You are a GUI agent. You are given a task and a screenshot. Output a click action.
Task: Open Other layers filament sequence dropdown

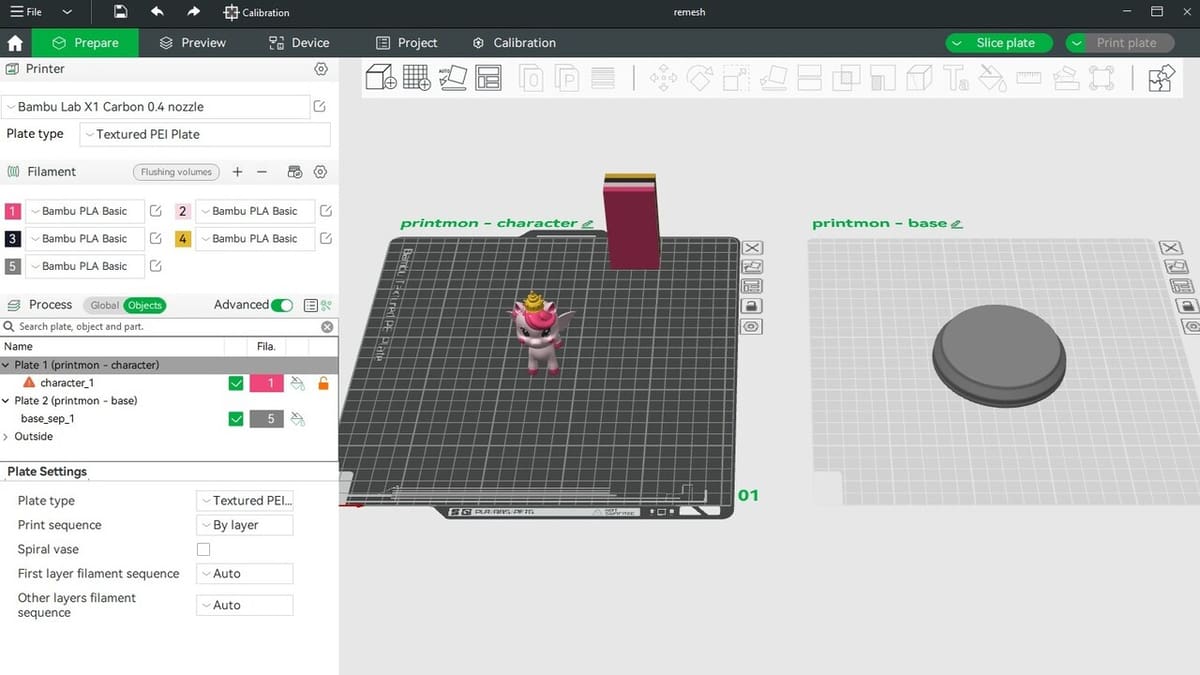244,605
